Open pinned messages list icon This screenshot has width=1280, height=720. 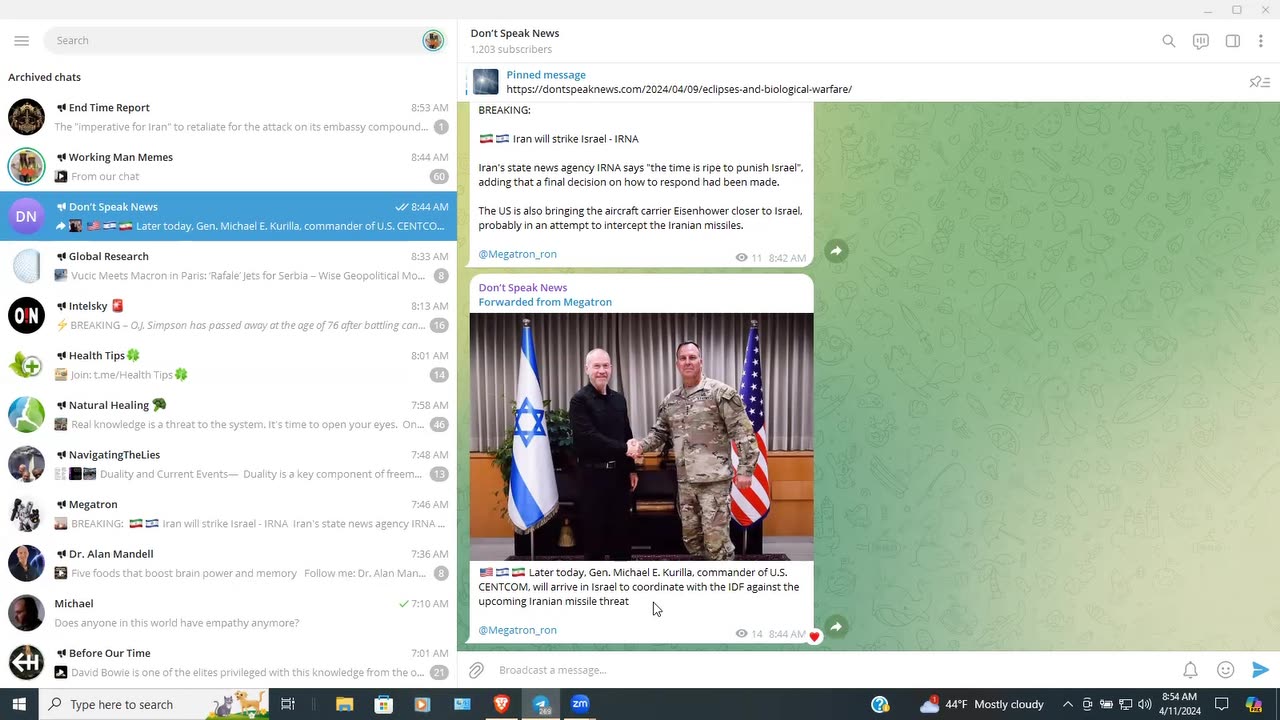click(1260, 82)
